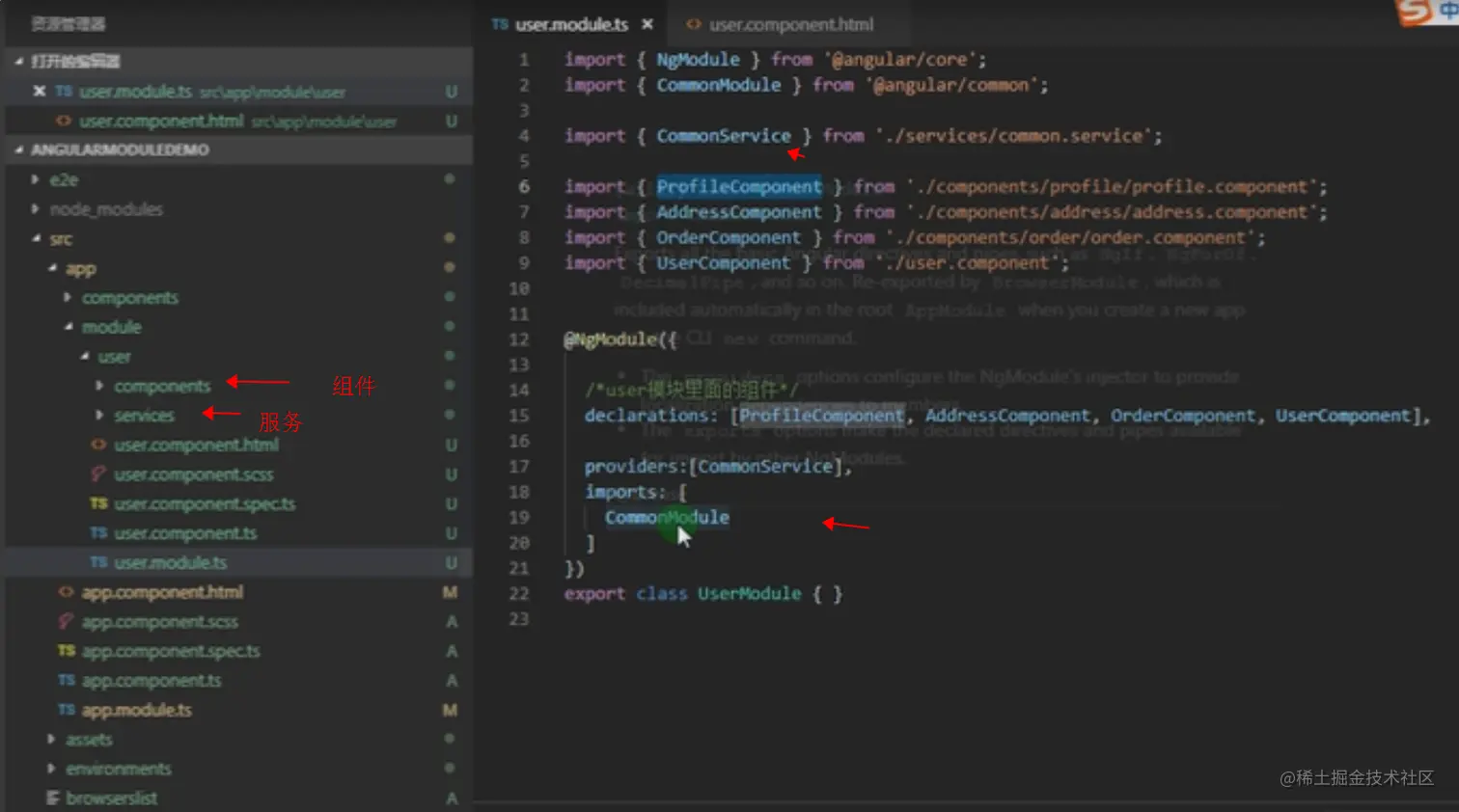Click the Sass icon of user.component.scss
Image resolution: width=1459 pixels, height=812 pixels.
pos(98,474)
